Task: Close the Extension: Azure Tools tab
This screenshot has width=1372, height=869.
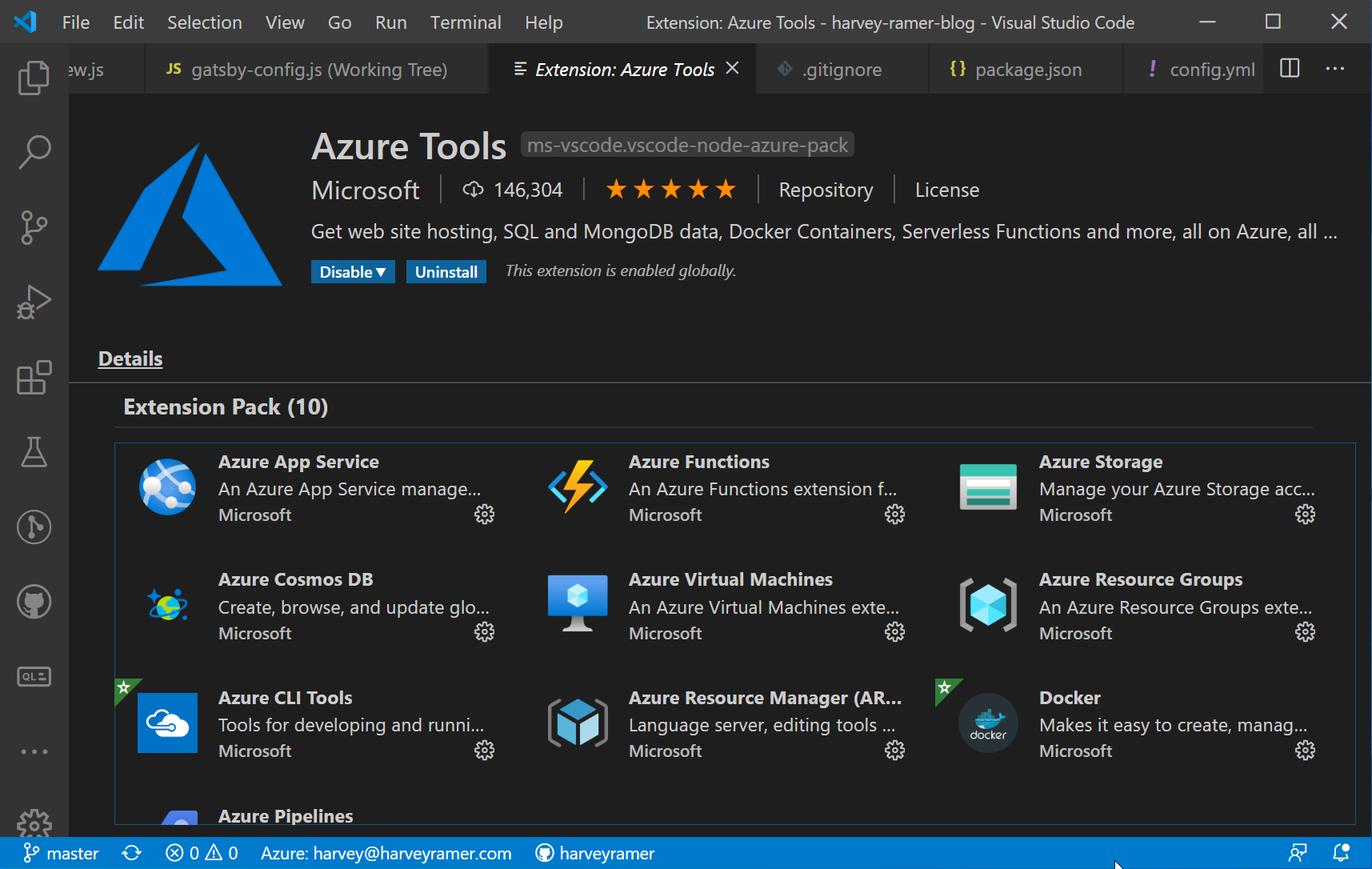Action: [732, 69]
